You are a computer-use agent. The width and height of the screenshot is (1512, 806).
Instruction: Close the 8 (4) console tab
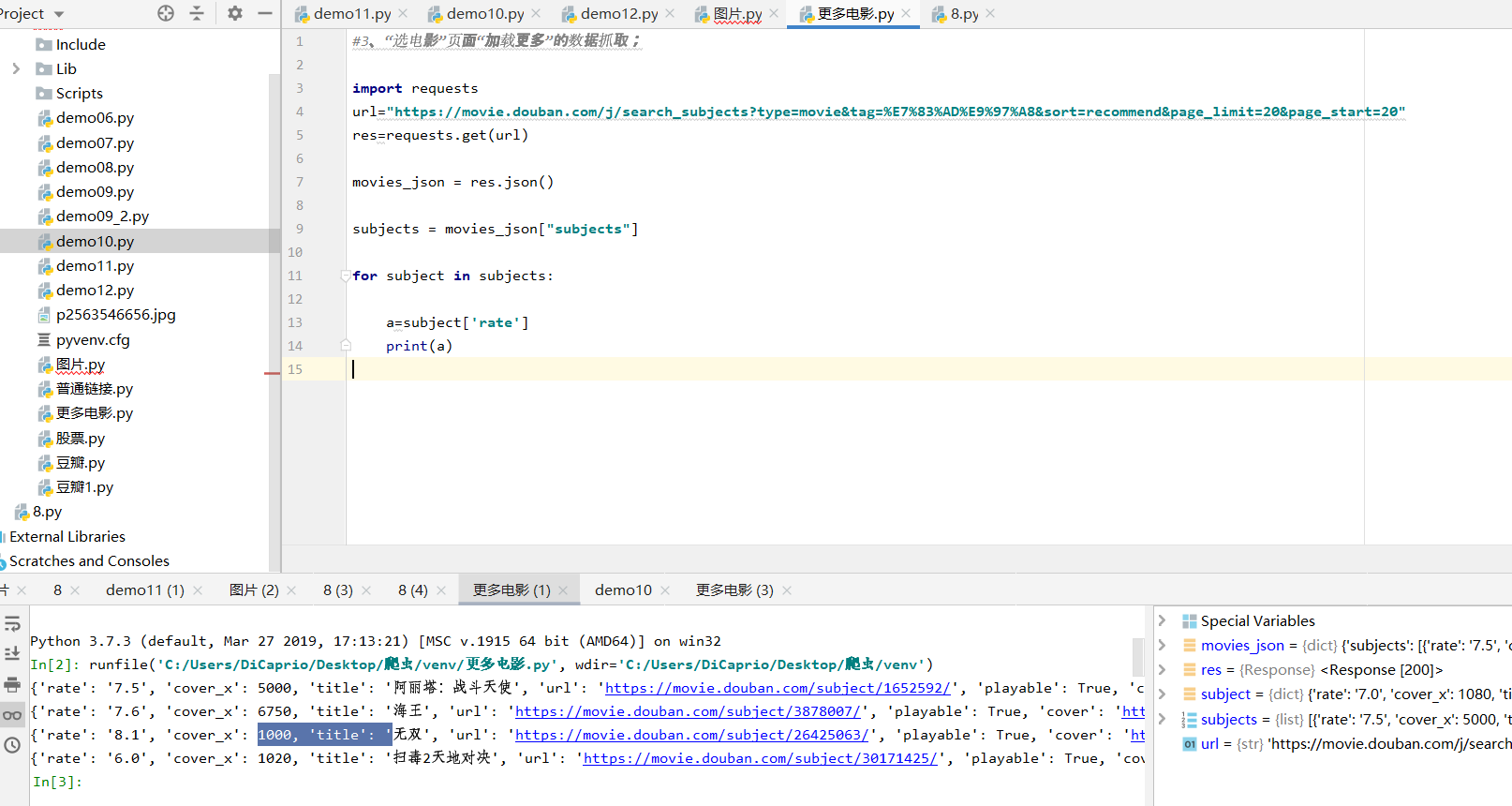click(x=442, y=590)
